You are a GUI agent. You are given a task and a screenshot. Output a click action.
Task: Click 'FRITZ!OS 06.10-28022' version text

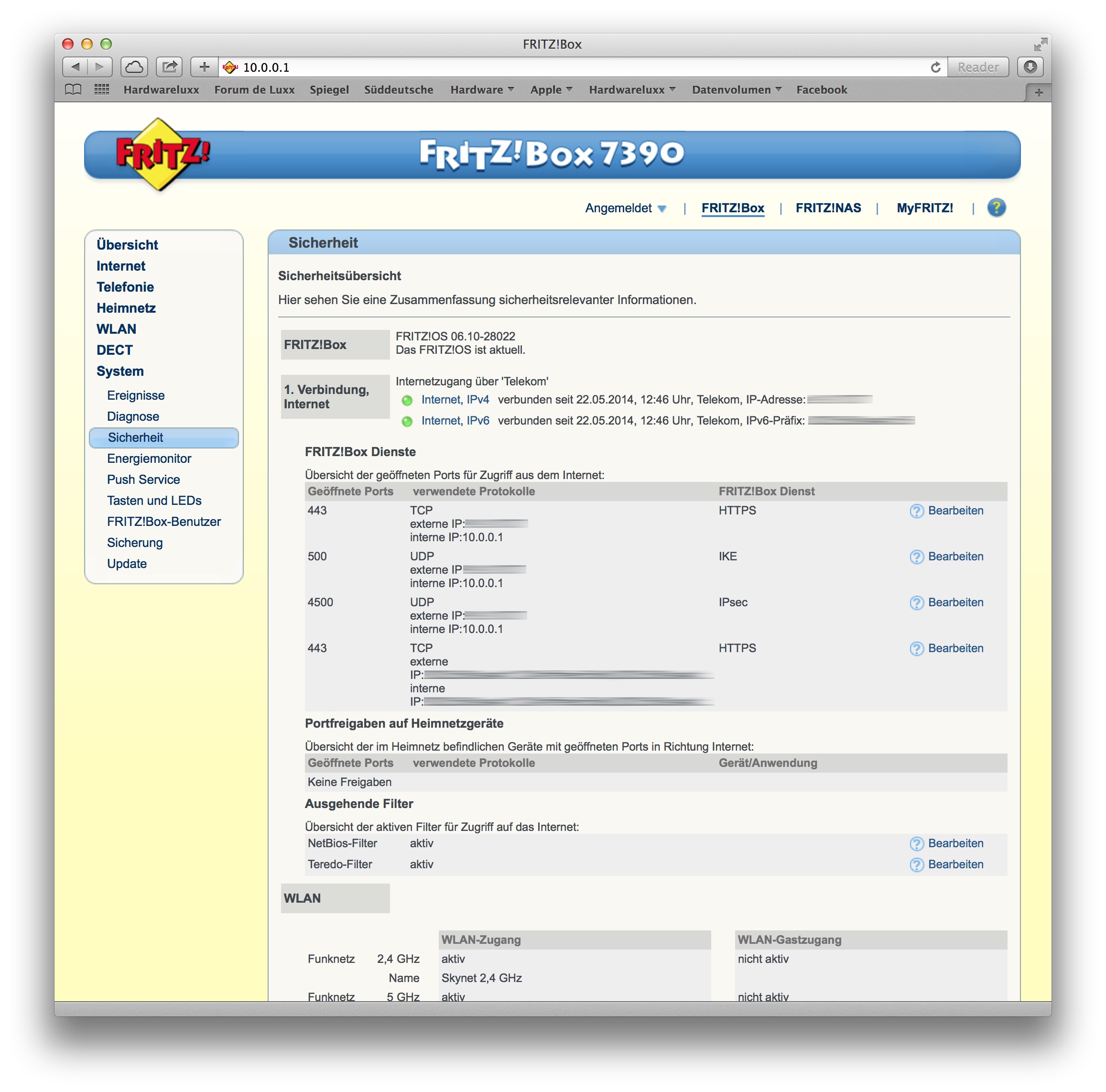[x=455, y=337]
